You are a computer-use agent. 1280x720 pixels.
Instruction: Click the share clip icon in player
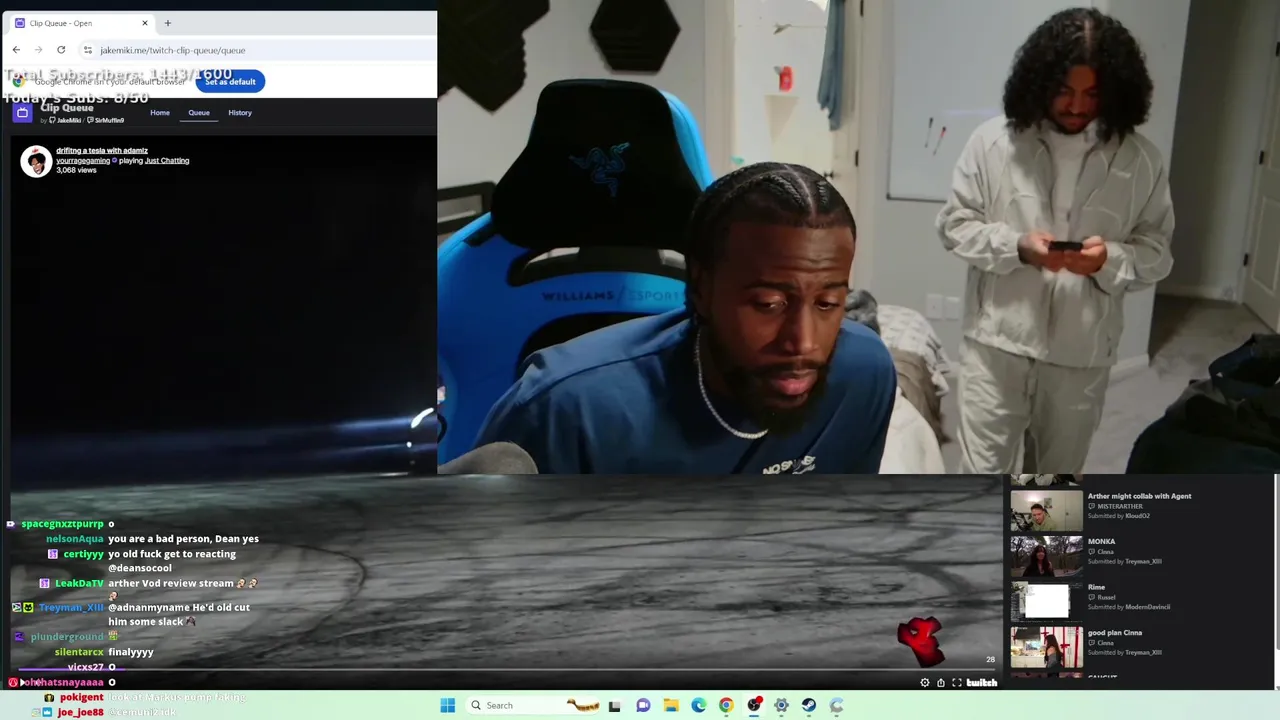click(x=941, y=683)
